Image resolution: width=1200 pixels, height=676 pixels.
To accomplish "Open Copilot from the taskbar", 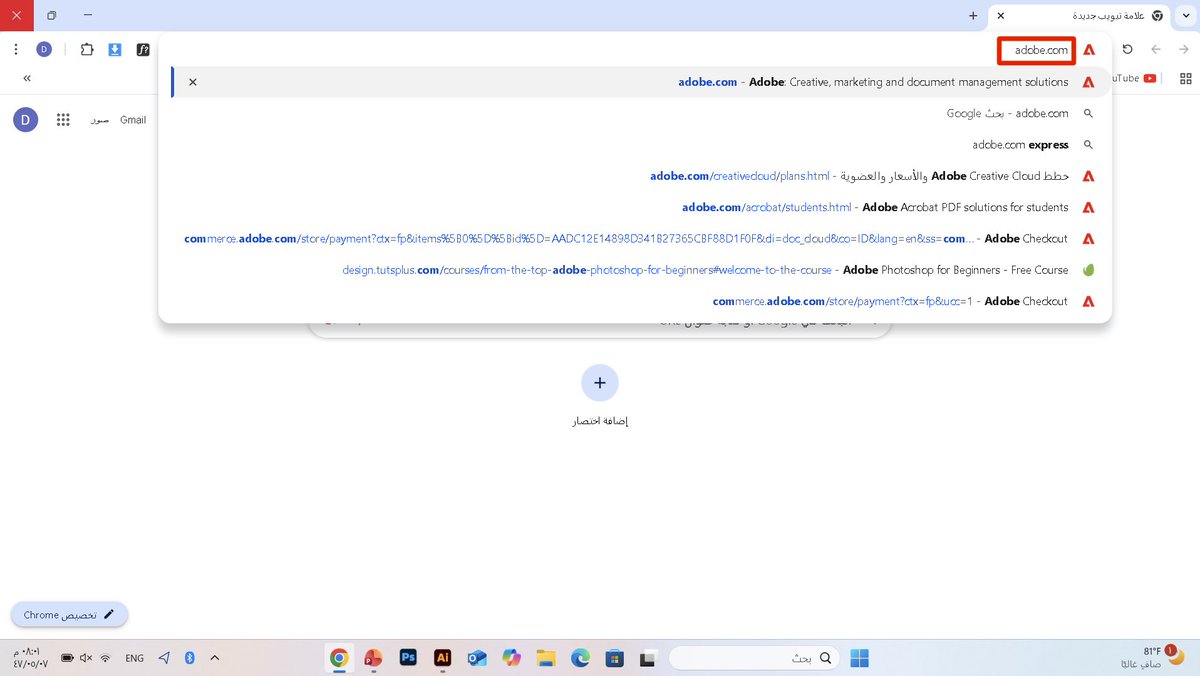I will (x=512, y=657).
